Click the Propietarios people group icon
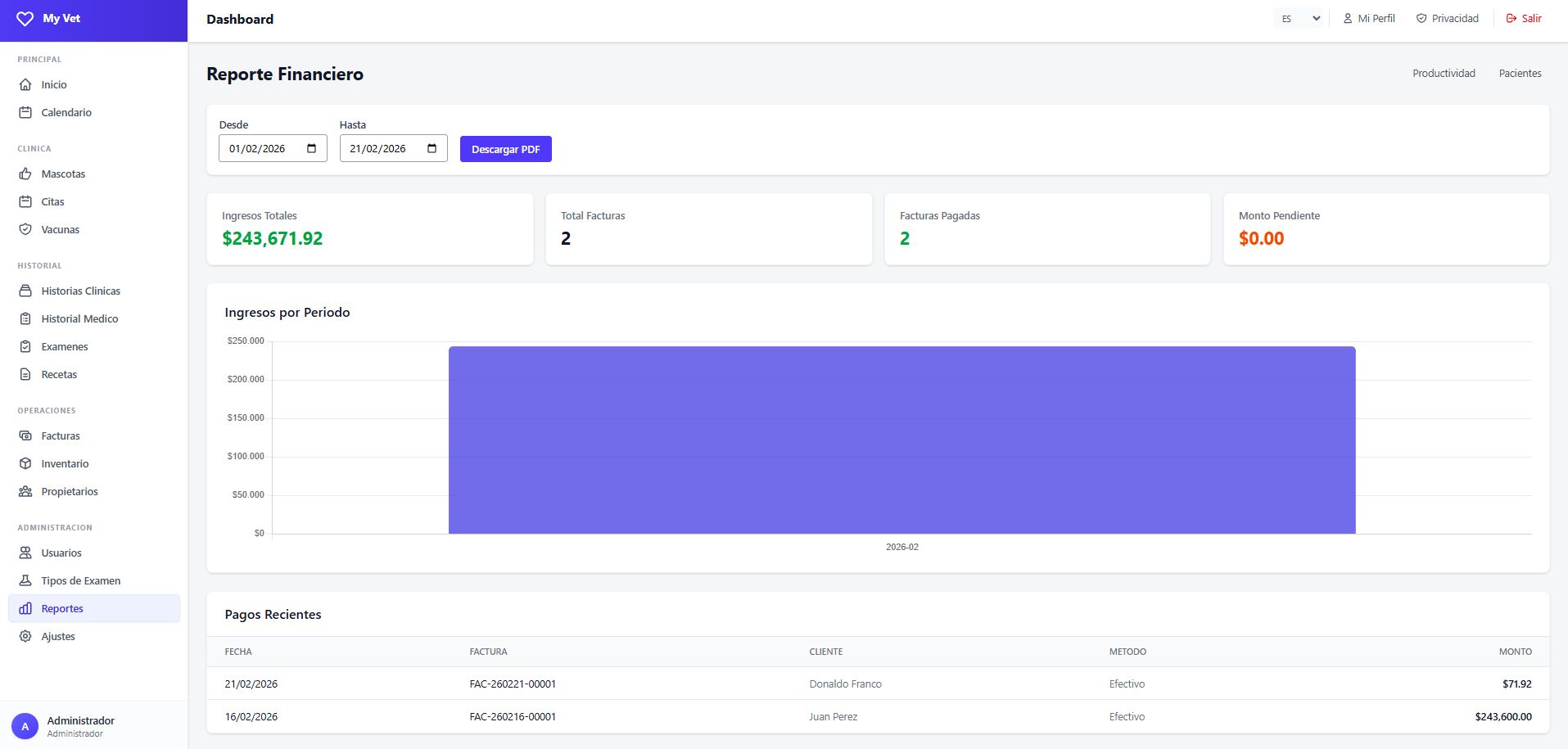Viewport: 1568px width, 749px height. point(25,491)
